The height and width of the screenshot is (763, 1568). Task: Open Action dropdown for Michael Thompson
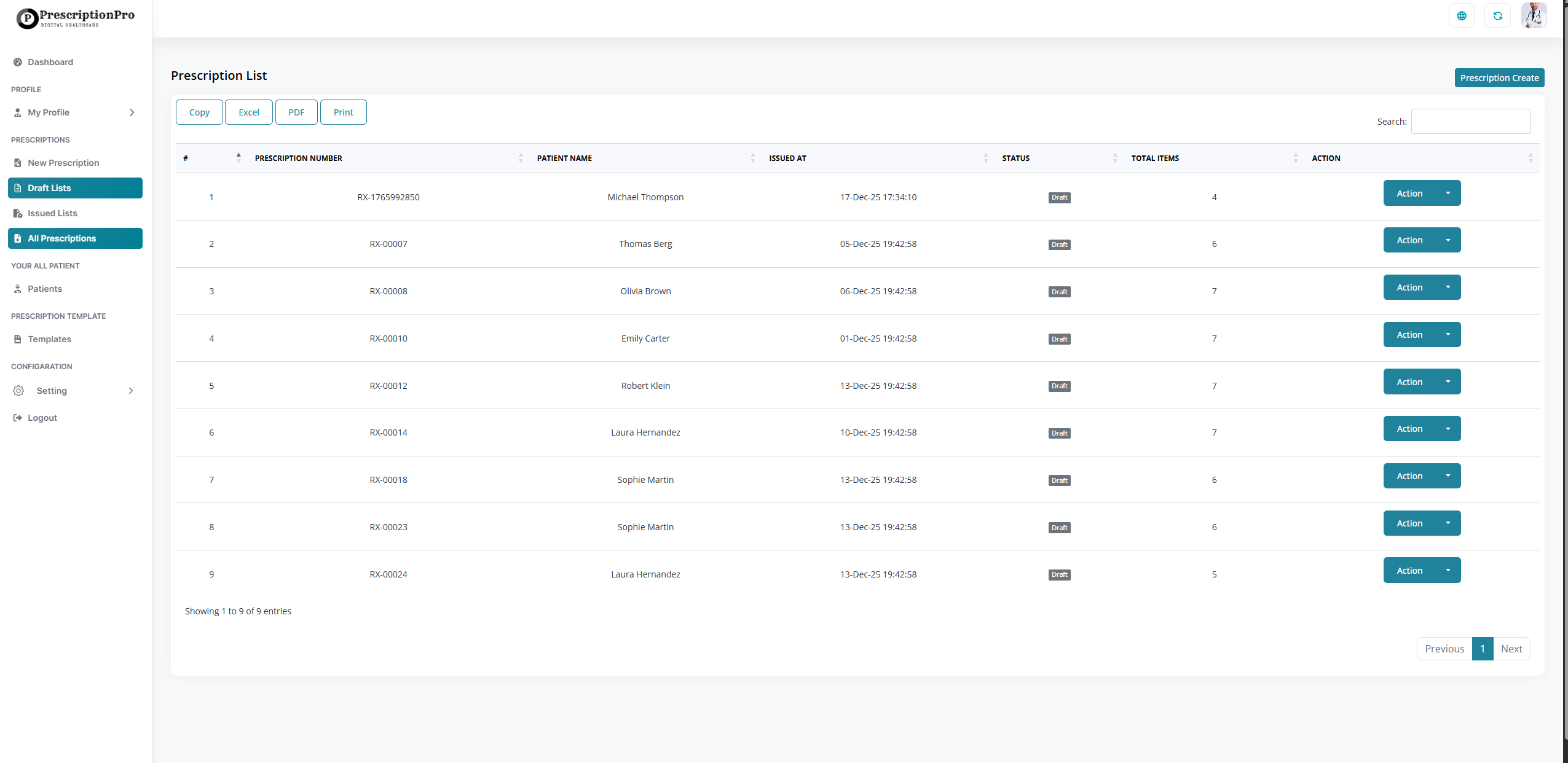[1421, 194]
